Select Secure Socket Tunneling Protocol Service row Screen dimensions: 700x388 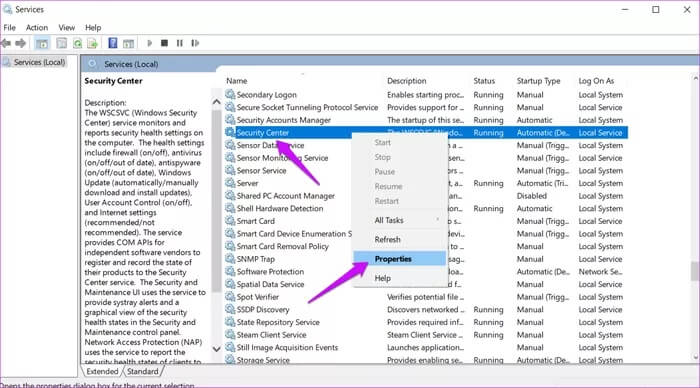[426, 107]
